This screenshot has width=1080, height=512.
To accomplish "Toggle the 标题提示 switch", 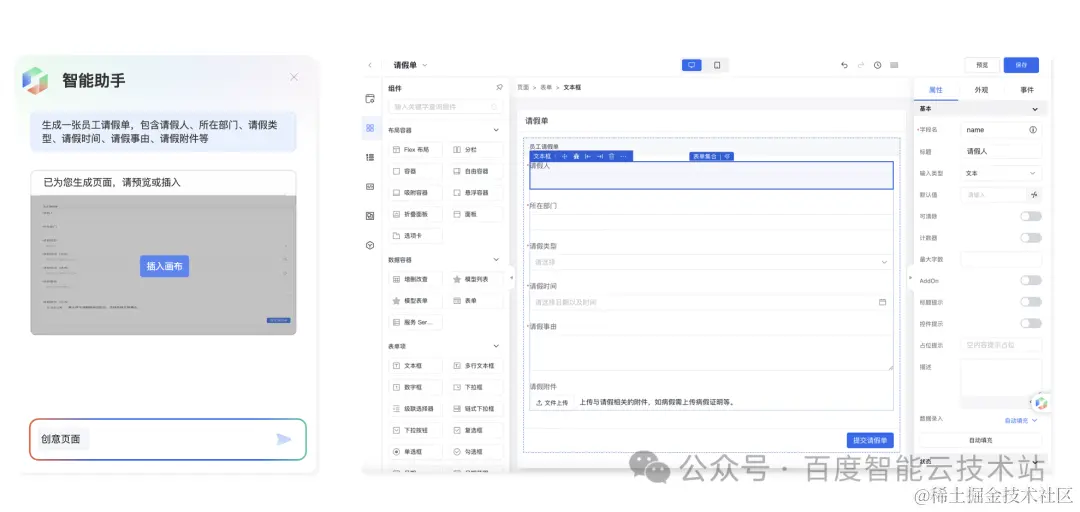I will pyautogui.click(x=1030, y=302).
